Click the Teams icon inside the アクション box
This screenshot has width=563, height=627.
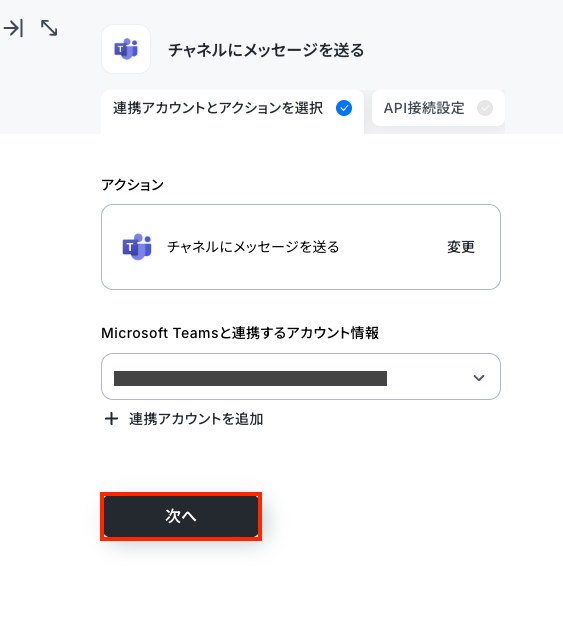point(137,247)
